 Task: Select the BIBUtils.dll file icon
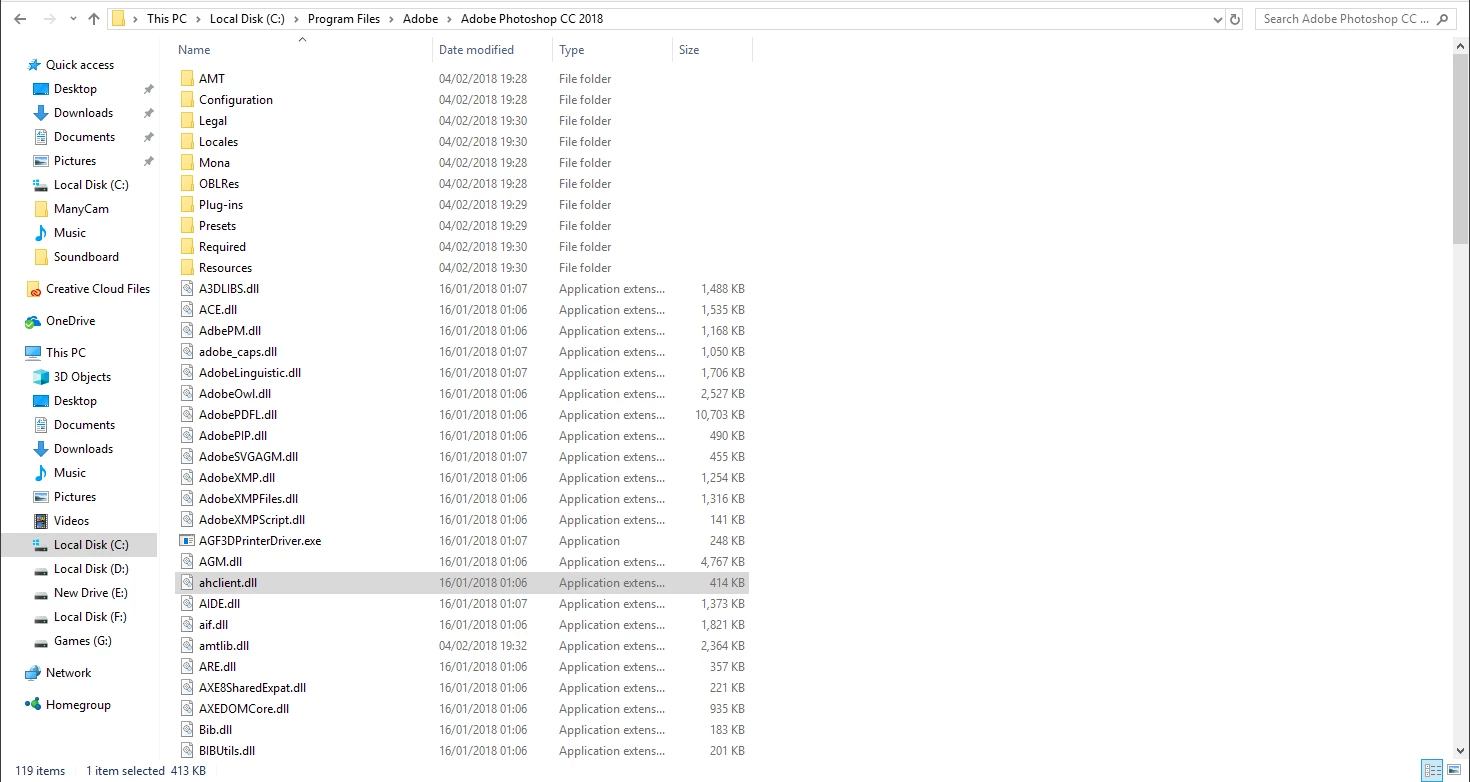click(x=187, y=751)
